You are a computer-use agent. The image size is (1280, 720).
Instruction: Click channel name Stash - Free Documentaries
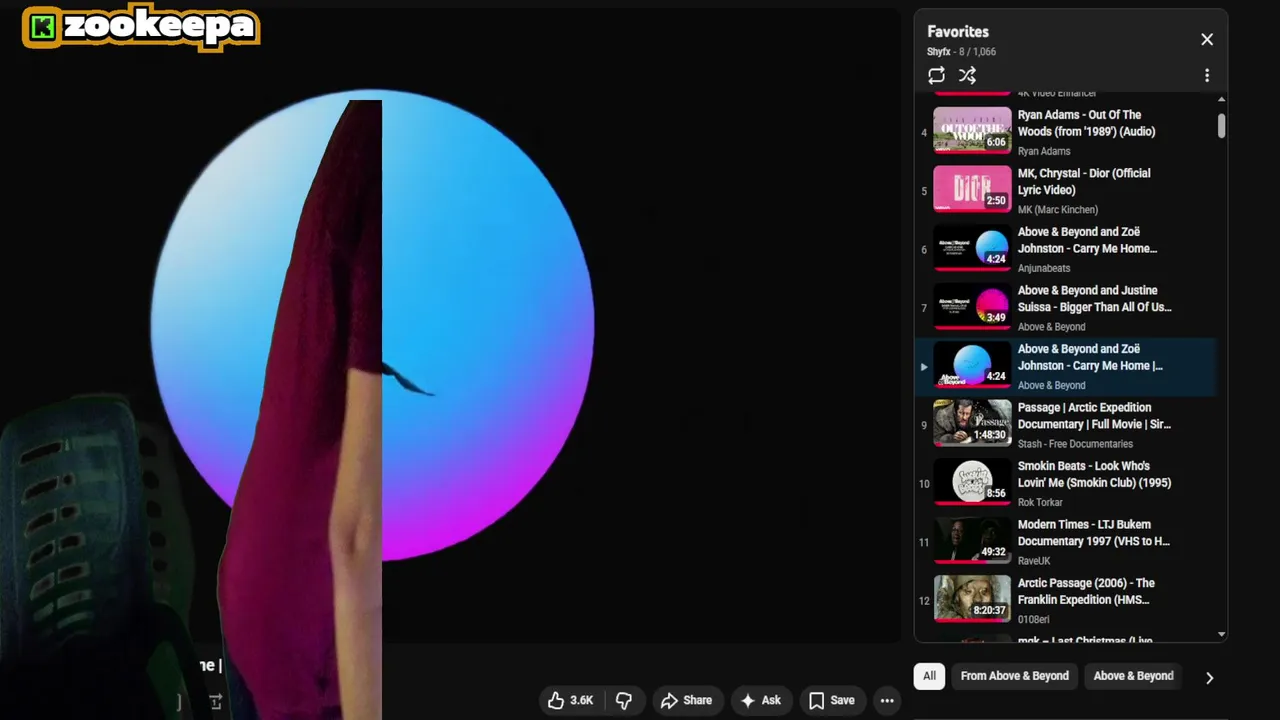1075,444
